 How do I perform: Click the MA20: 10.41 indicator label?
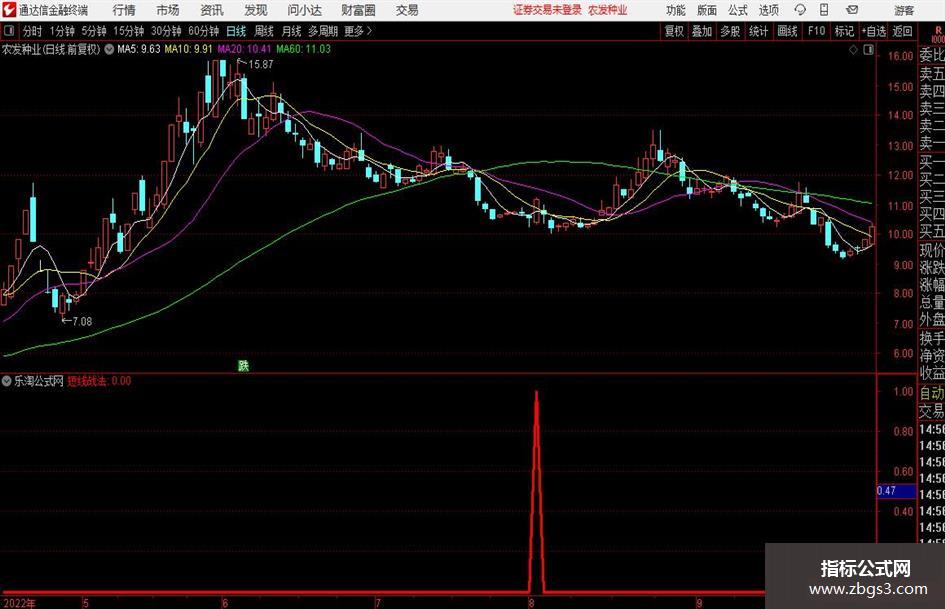pos(244,49)
